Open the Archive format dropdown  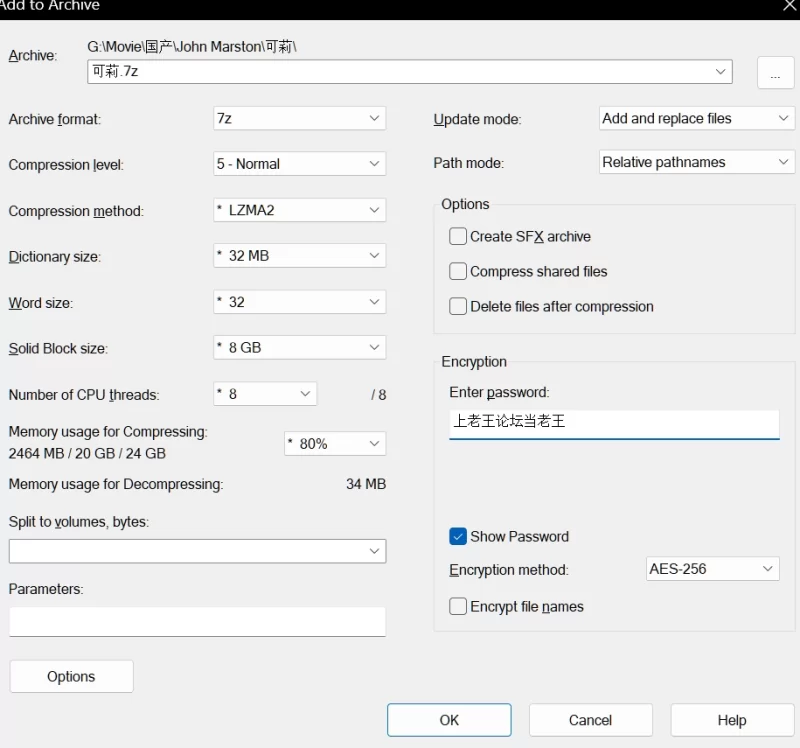pyautogui.click(x=299, y=118)
